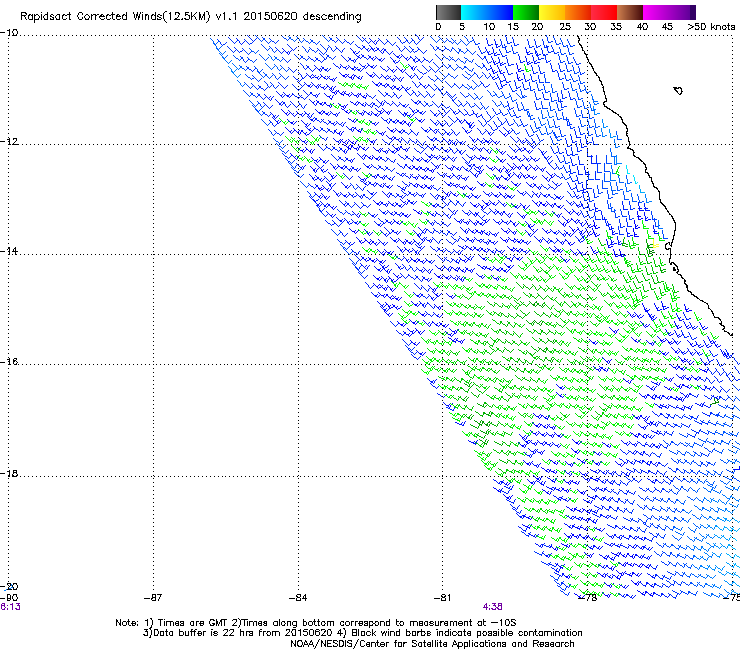
Task: Click the NOAA/NESDIS credit line
Action: (x=432, y=644)
